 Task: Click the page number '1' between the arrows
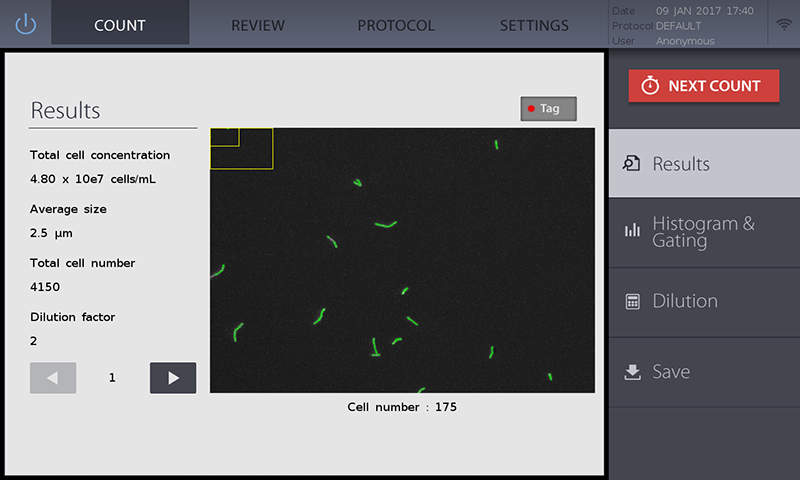112,377
